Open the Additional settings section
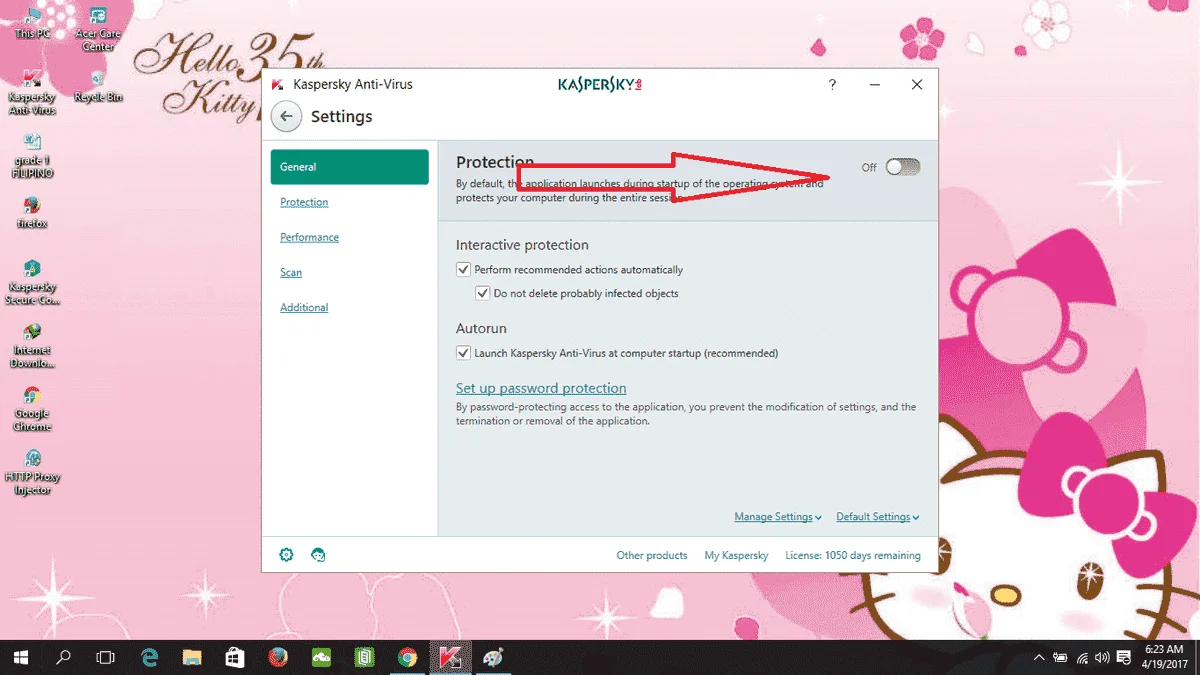This screenshot has height=675, width=1200. 304,307
